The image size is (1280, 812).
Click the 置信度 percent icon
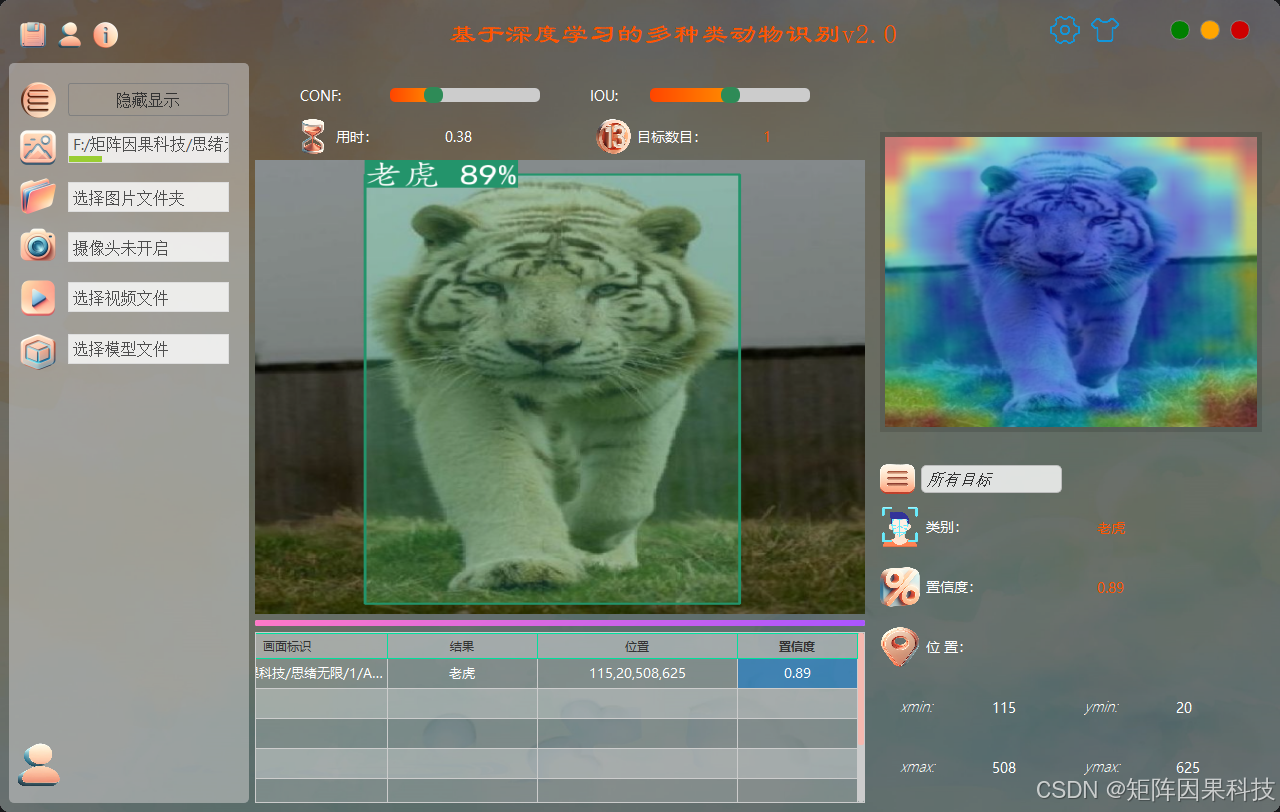899,587
